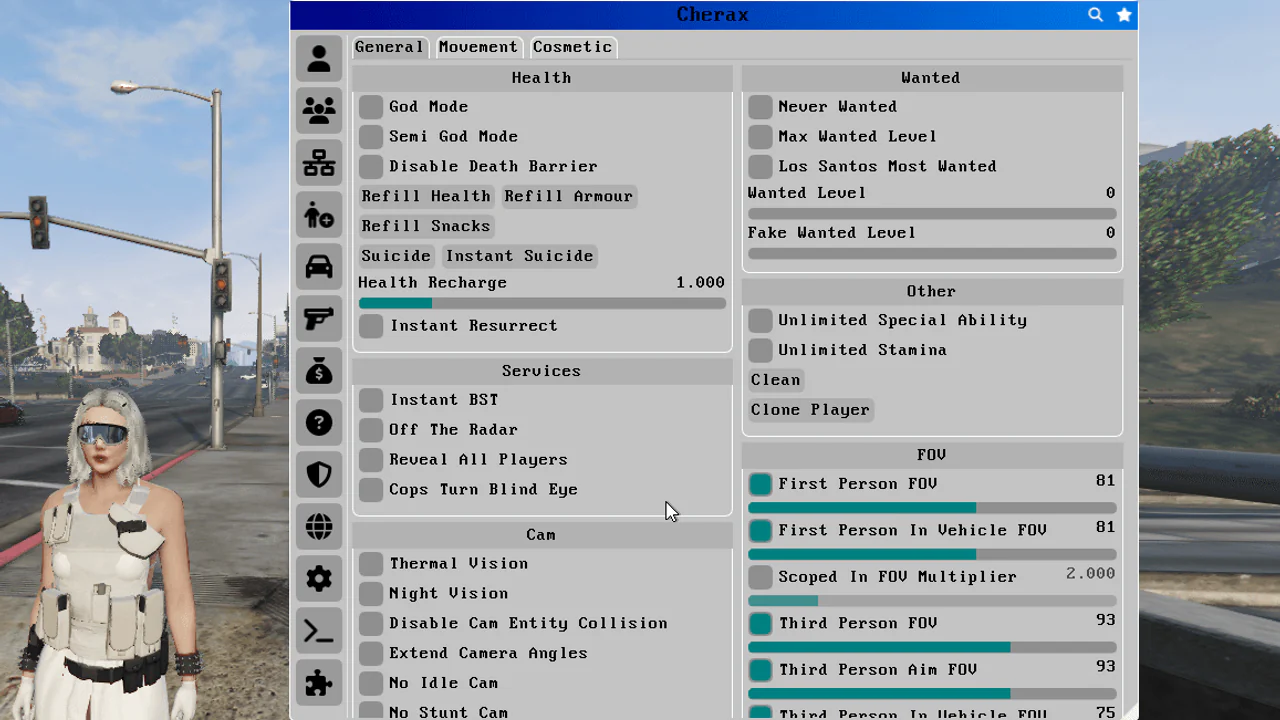This screenshot has width=1280, height=720.
Task: Disable First Person In Vehicle FOV checkbox
Action: pyautogui.click(x=760, y=531)
